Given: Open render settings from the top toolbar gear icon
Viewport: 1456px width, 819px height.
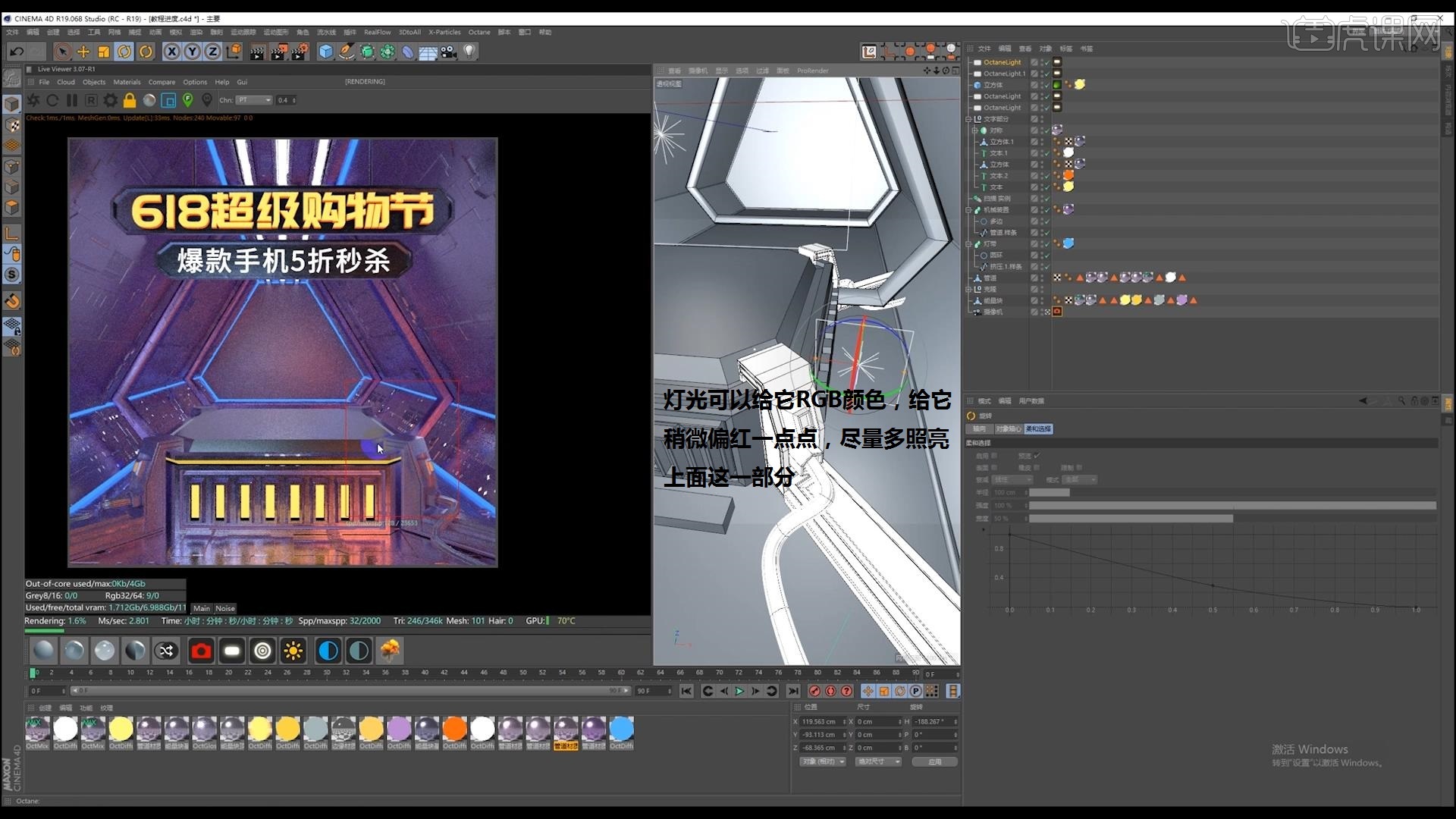Looking at the screenshot, I should click(x=300, y=52).
